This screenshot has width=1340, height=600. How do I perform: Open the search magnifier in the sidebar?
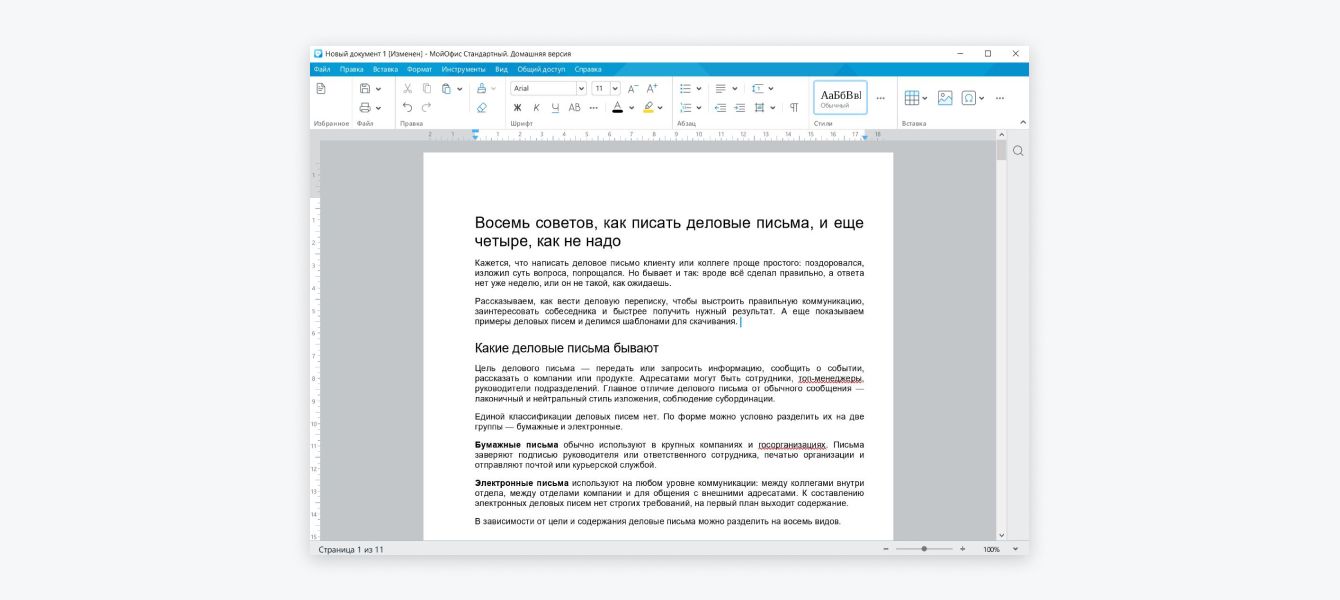[1017, 151]
